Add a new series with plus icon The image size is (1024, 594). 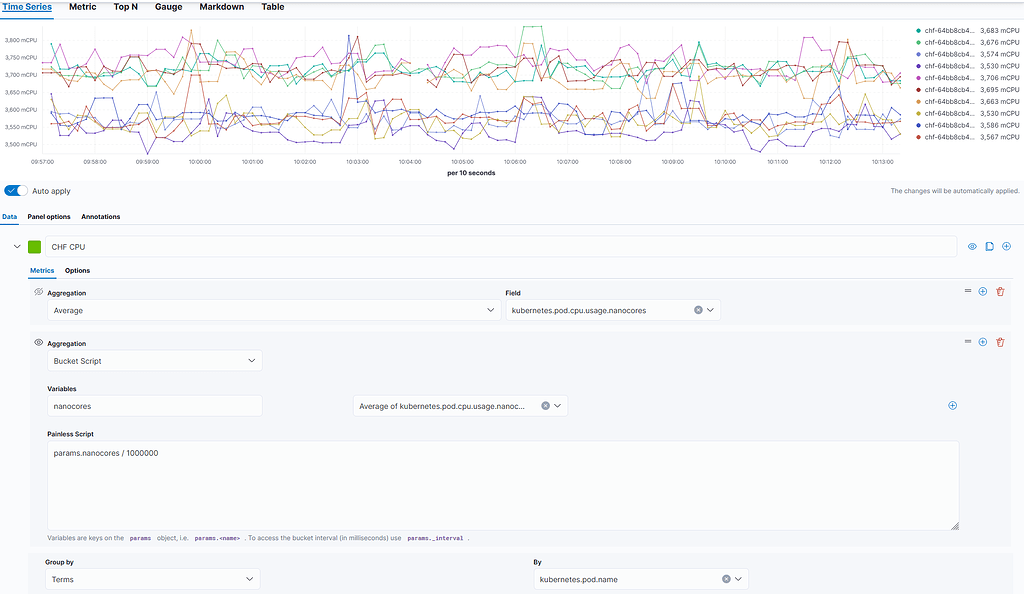[1006, 247]
